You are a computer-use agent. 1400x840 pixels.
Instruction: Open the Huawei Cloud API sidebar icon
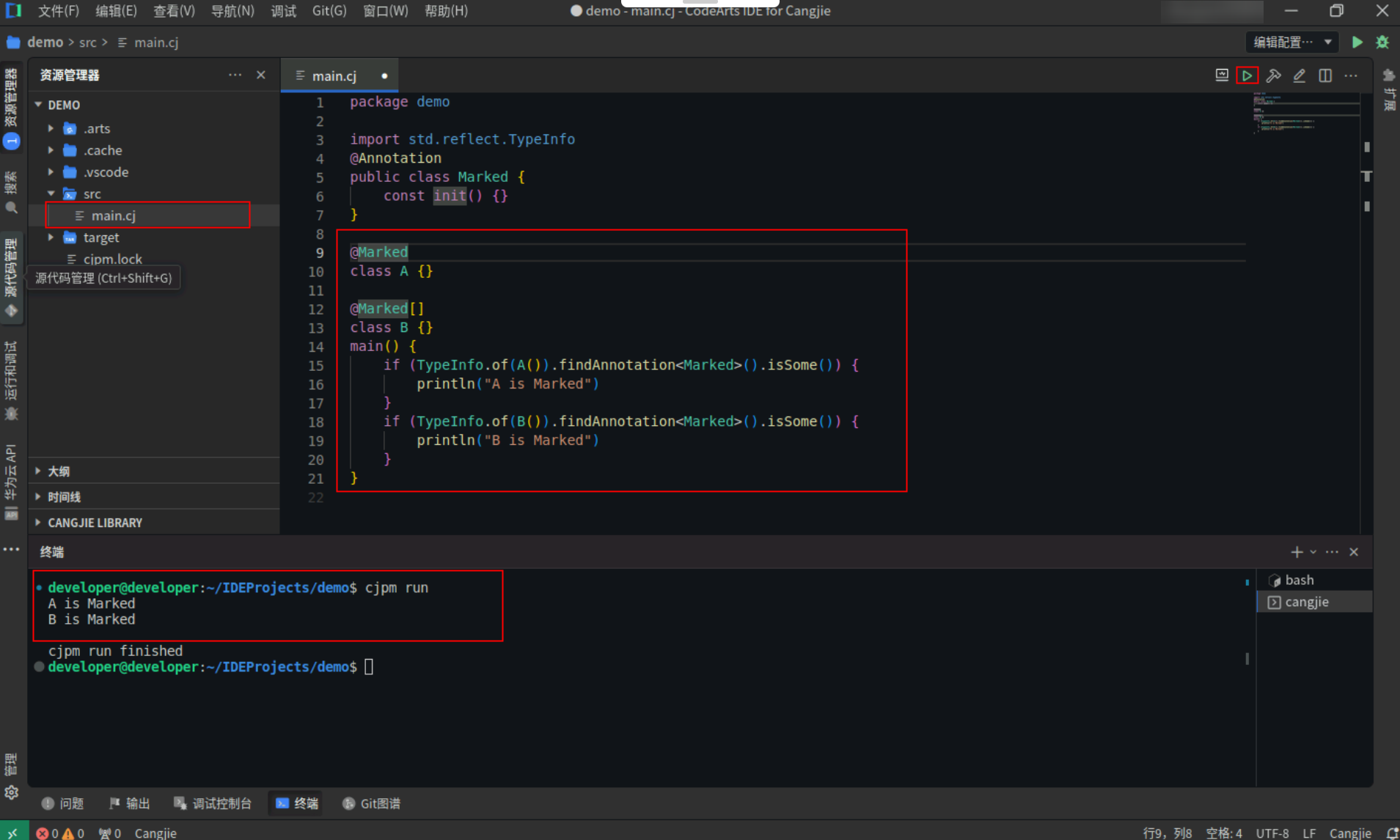click(x=11, y=481)
